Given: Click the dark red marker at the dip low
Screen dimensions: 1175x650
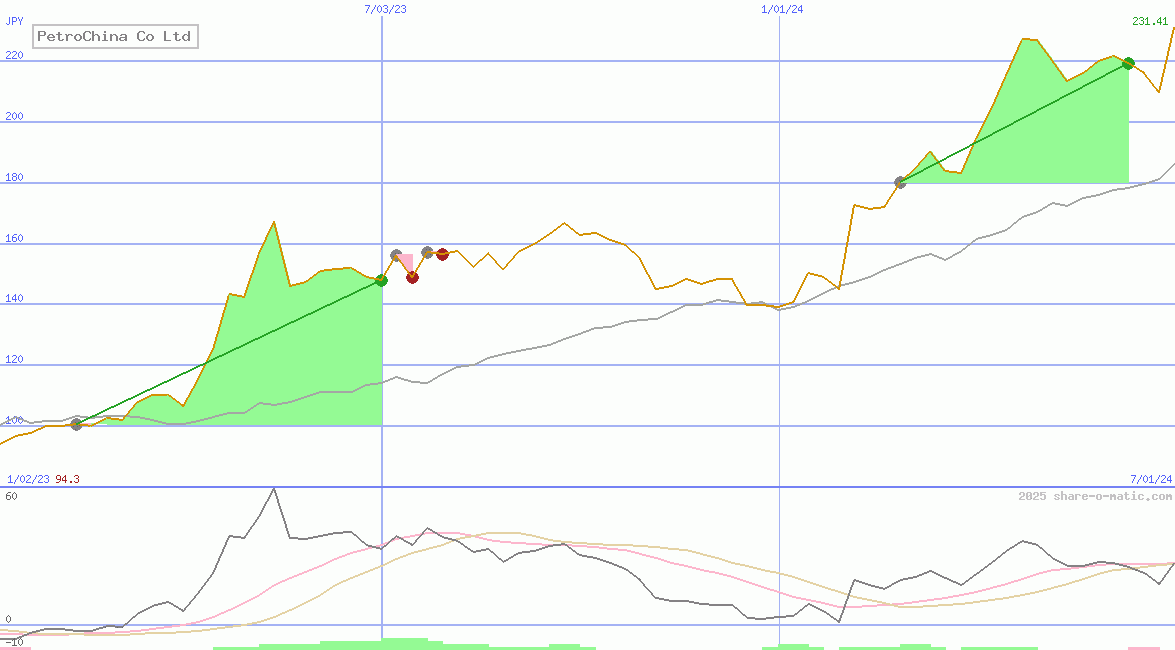Looking at the screenshot, I should (412, 277).
